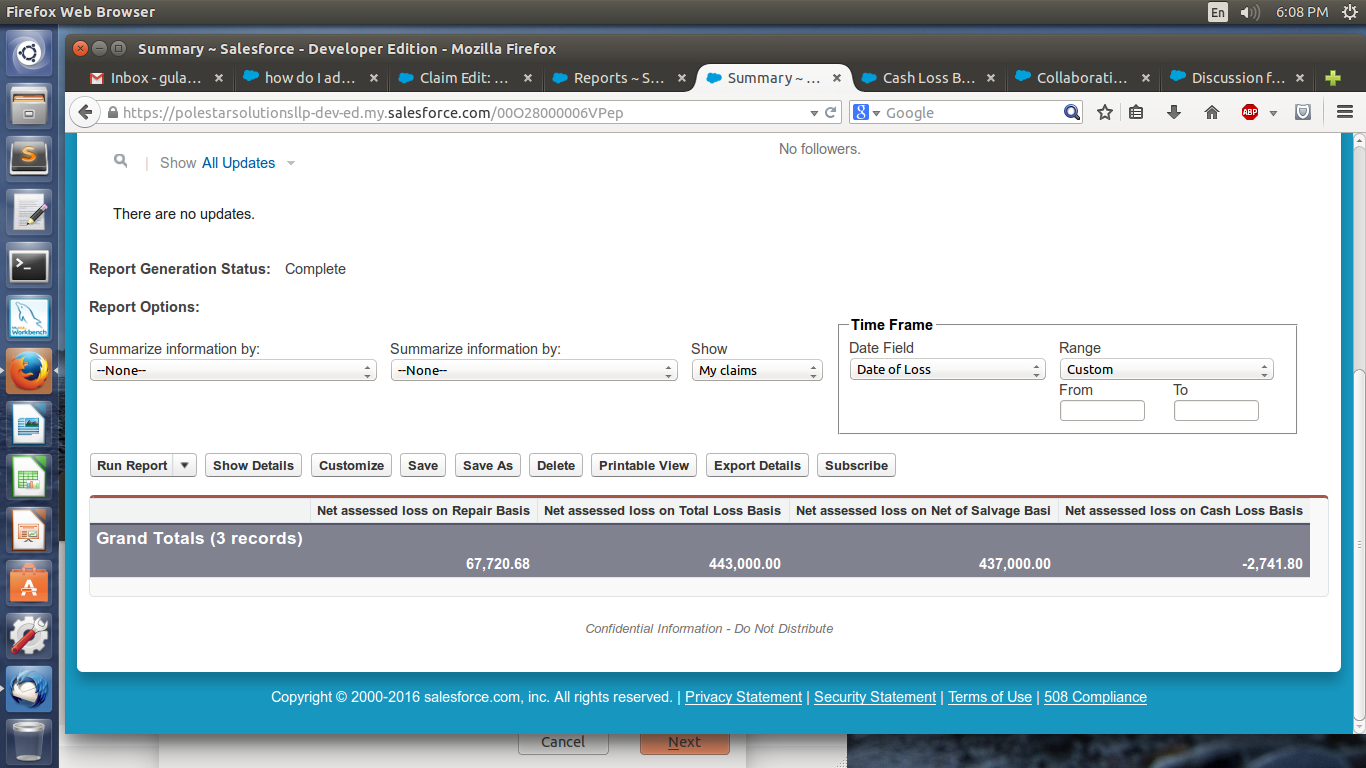Viewport: 1366px width, 768px height.
Task: Open LibreOffice Writer from dock
Action: point(29,424)
